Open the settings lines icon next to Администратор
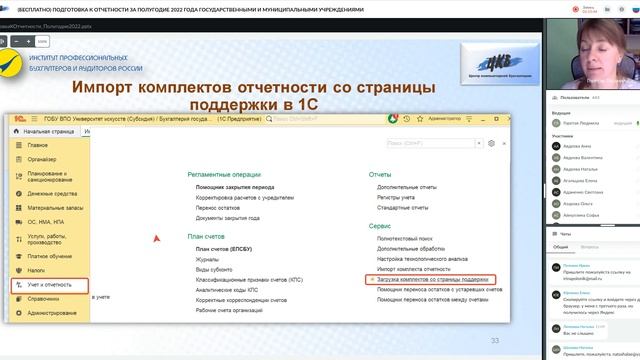This screenshot has width=640, height=360. (x=469, y=119)
